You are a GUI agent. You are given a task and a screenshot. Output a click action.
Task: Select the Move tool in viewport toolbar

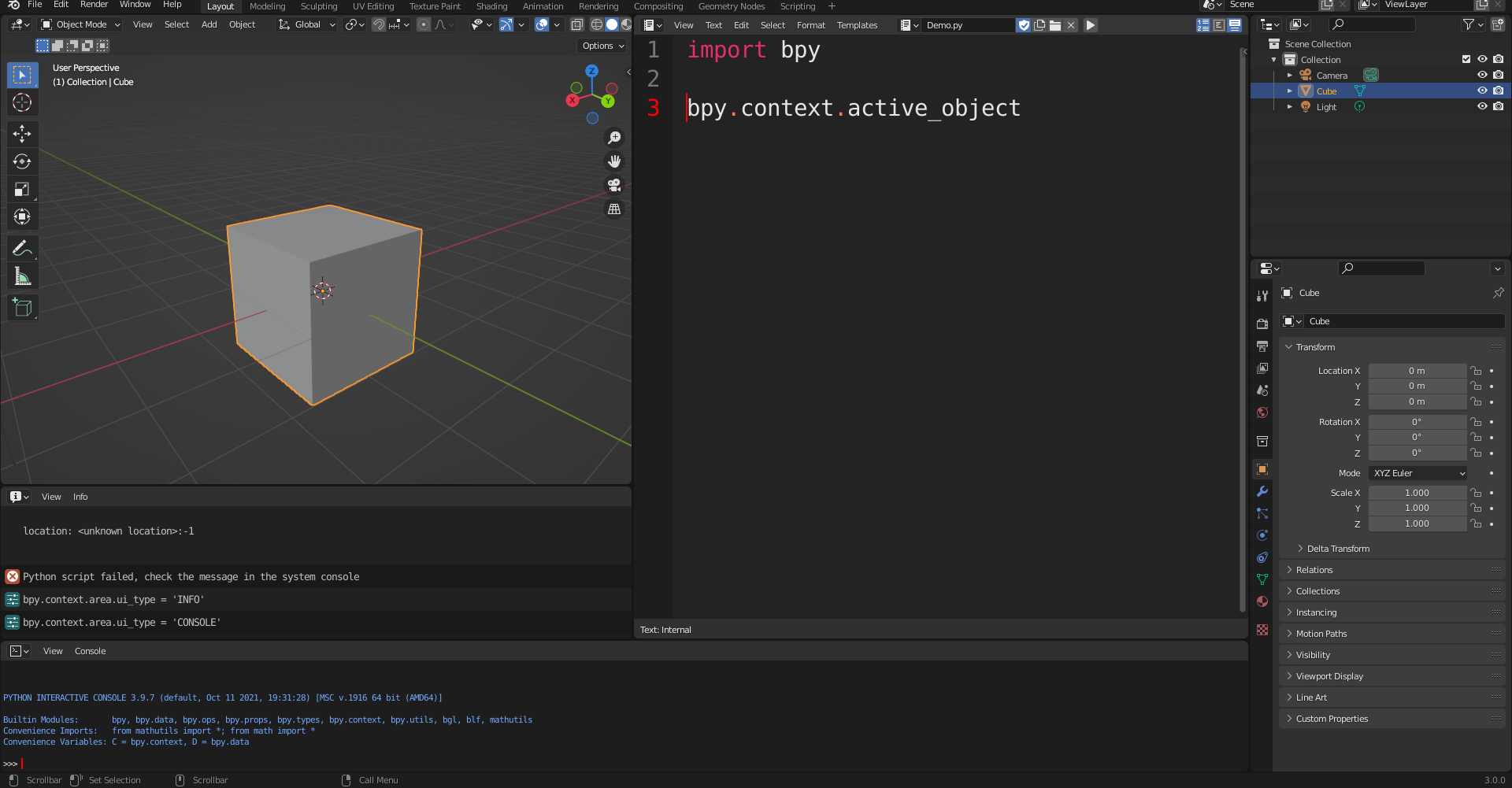[x=22, y=134]
